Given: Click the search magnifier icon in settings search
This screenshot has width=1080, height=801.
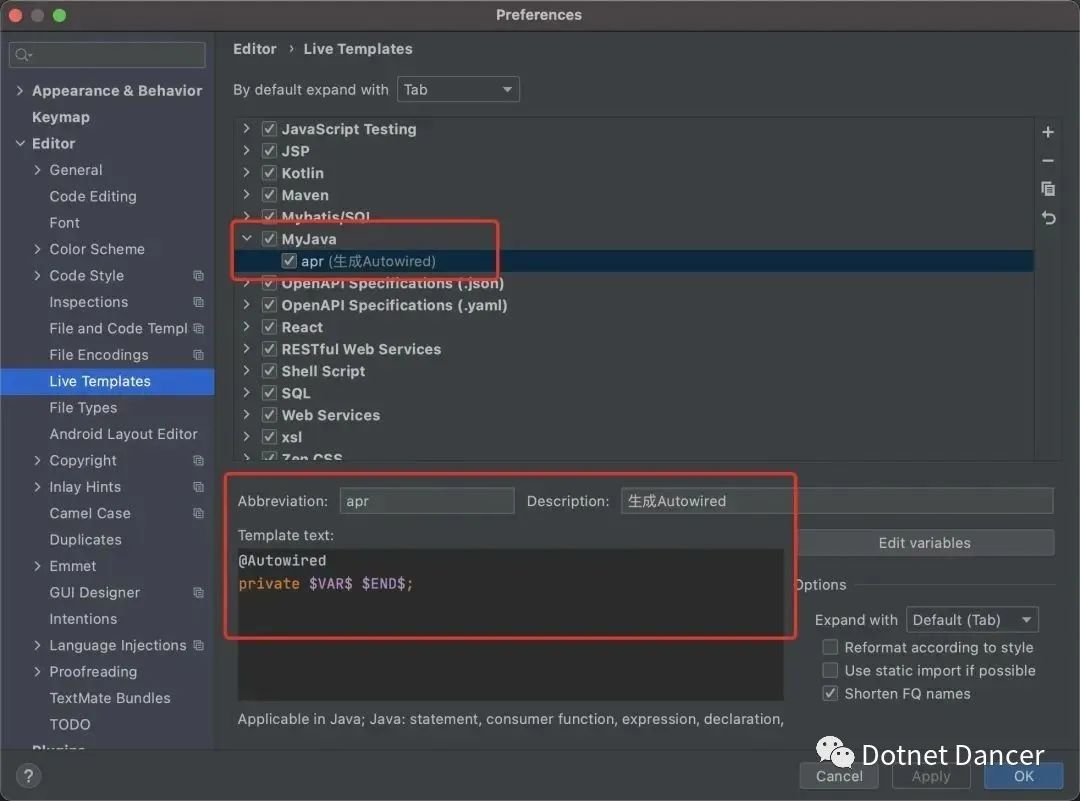Looking at the screenshot, I should click(x=23, y=54).
